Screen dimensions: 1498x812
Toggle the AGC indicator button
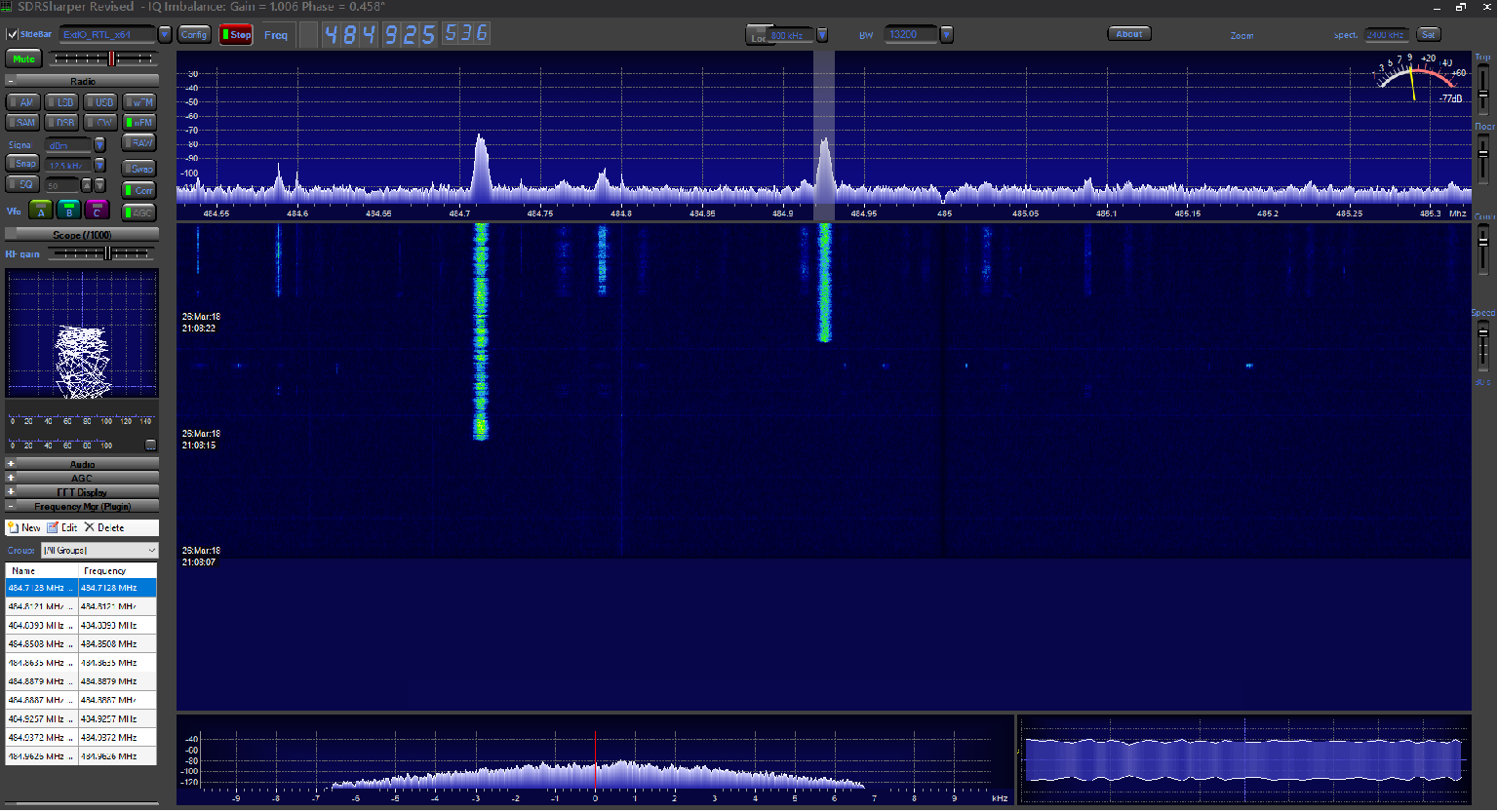click(139, 213)
